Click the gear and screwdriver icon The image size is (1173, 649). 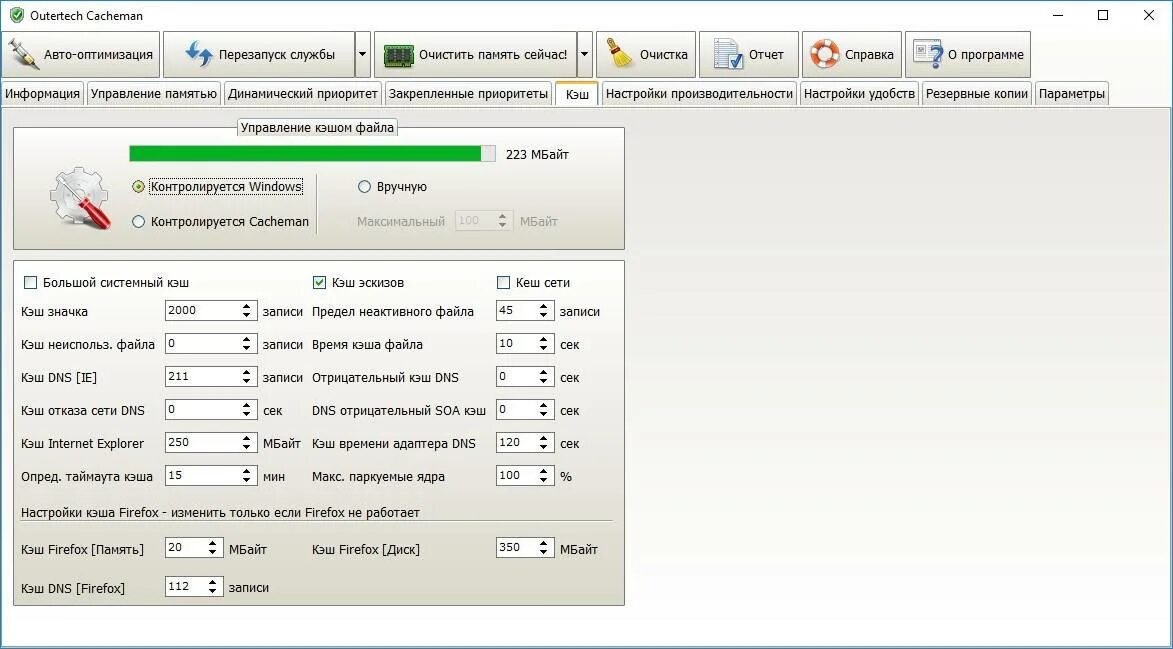pyautogui.click(x=80, y=197)
